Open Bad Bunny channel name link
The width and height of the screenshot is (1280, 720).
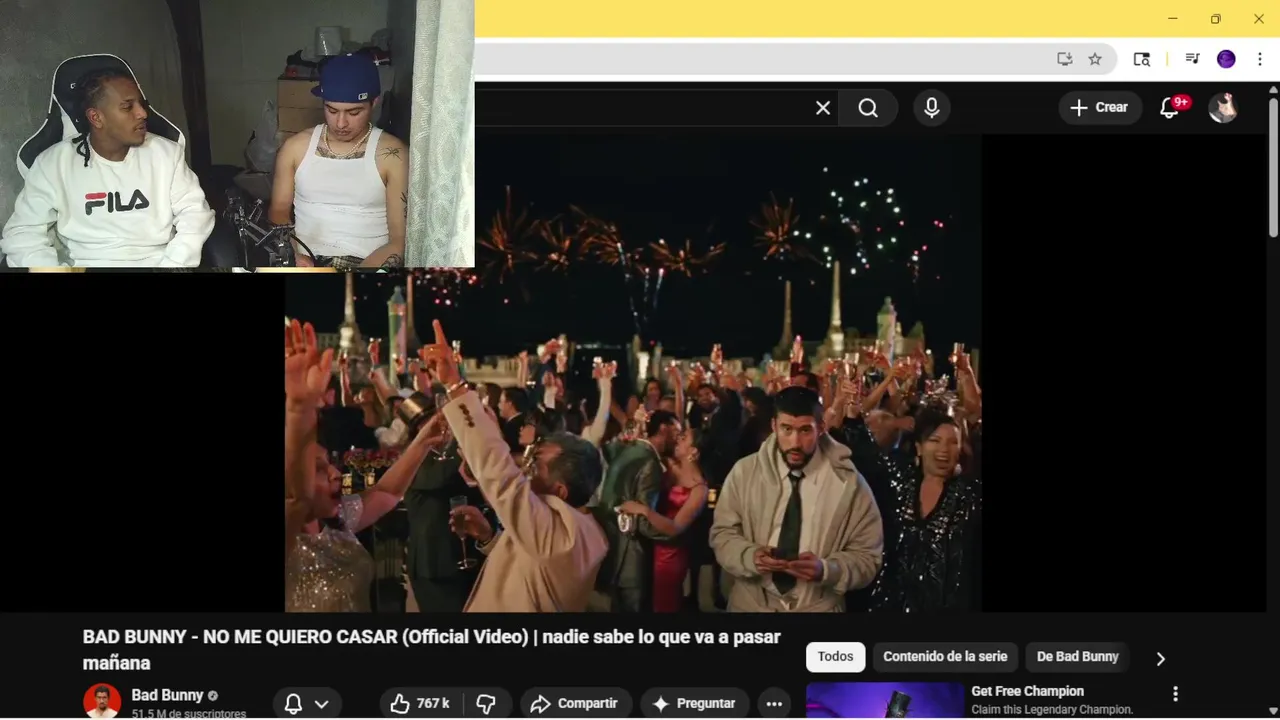point(167,695)
